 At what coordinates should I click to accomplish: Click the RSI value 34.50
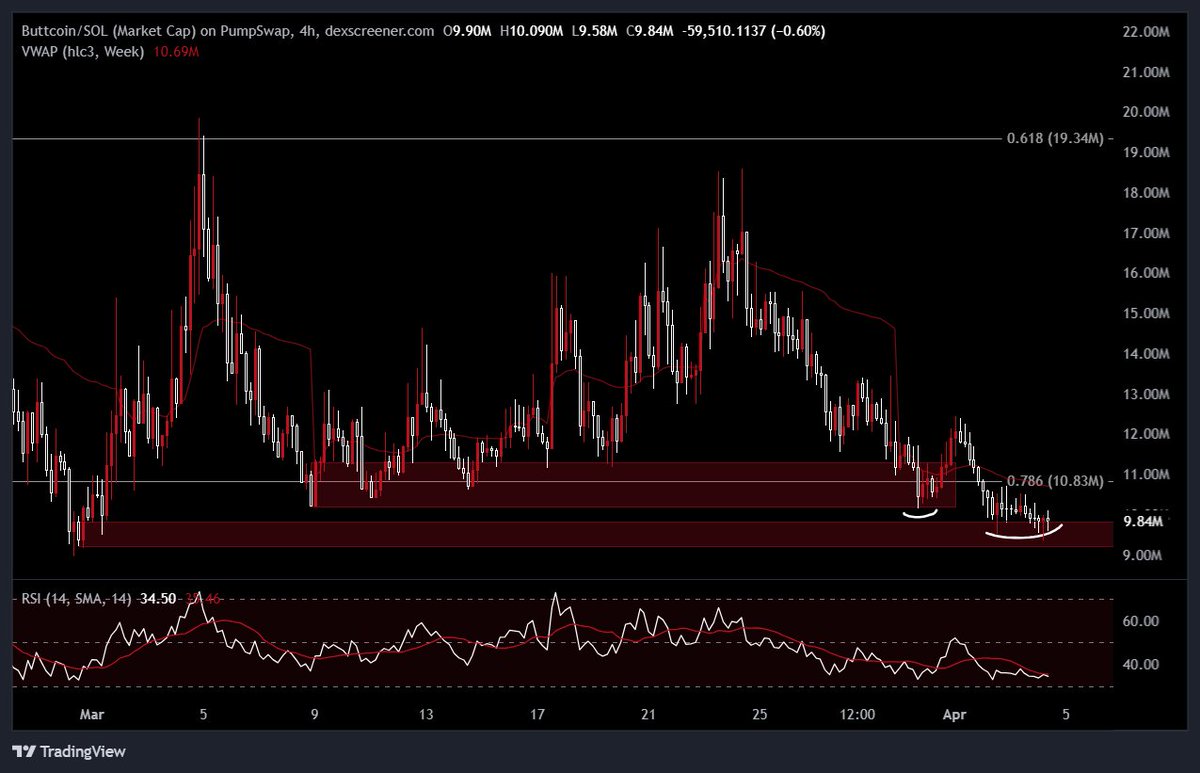160,598
